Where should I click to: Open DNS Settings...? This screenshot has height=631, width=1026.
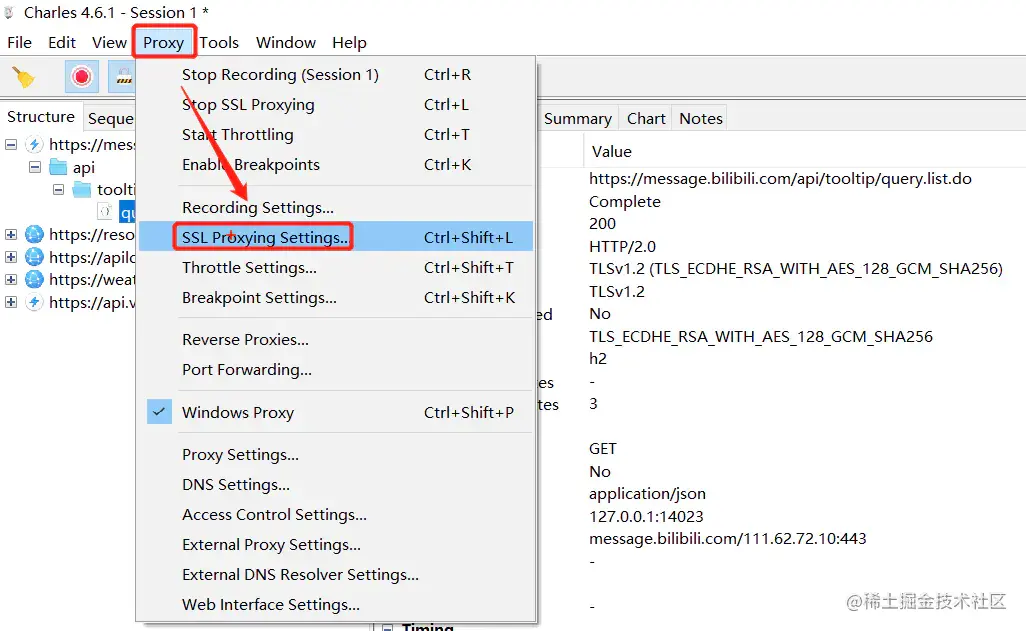pyautogui.click(x=336, y=484)
